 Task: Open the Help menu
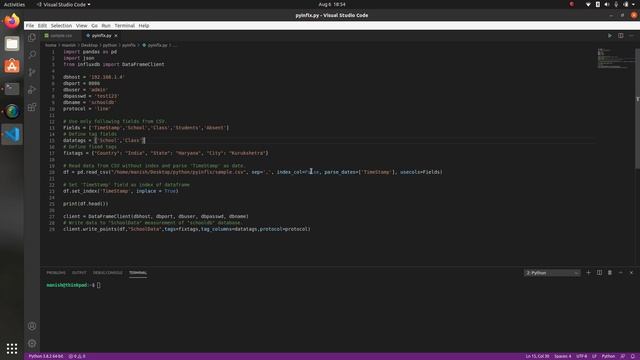click(x=144, y=25)
